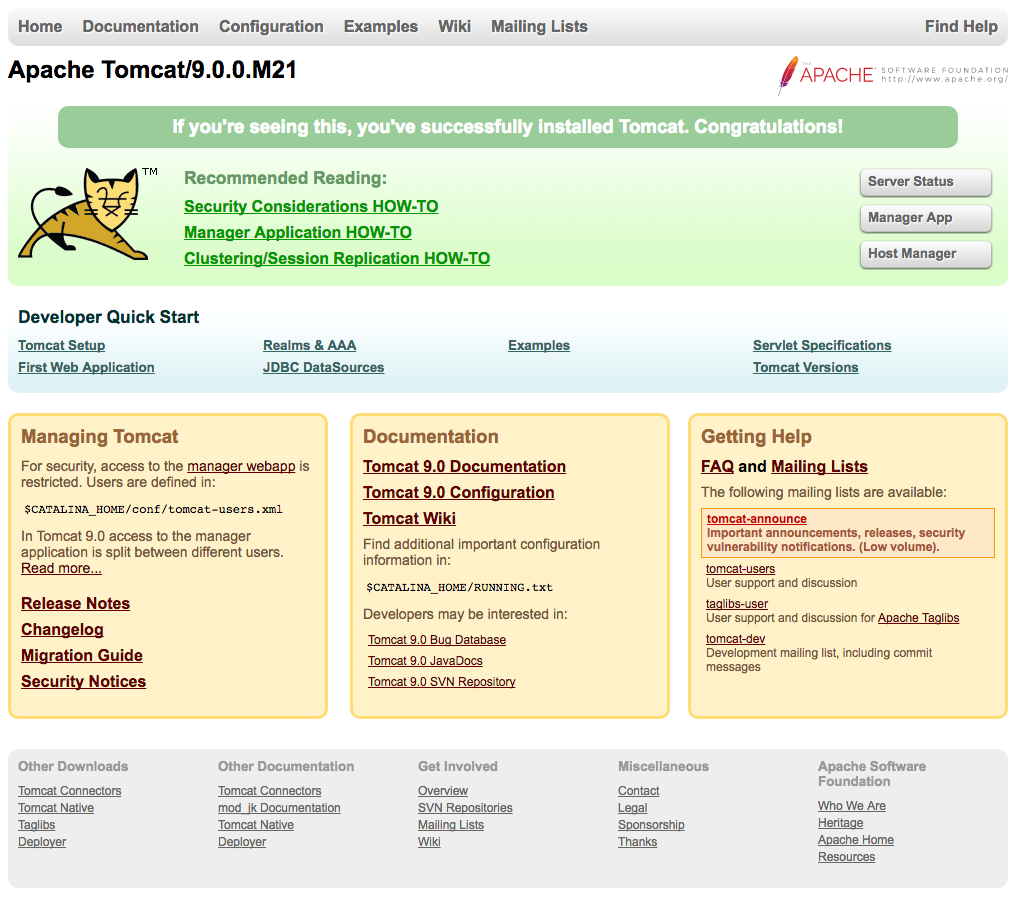Open Security Considerations HOW-TO link
The width and height of the screenshot is (1026, 897).
click(x=311, y=206)
